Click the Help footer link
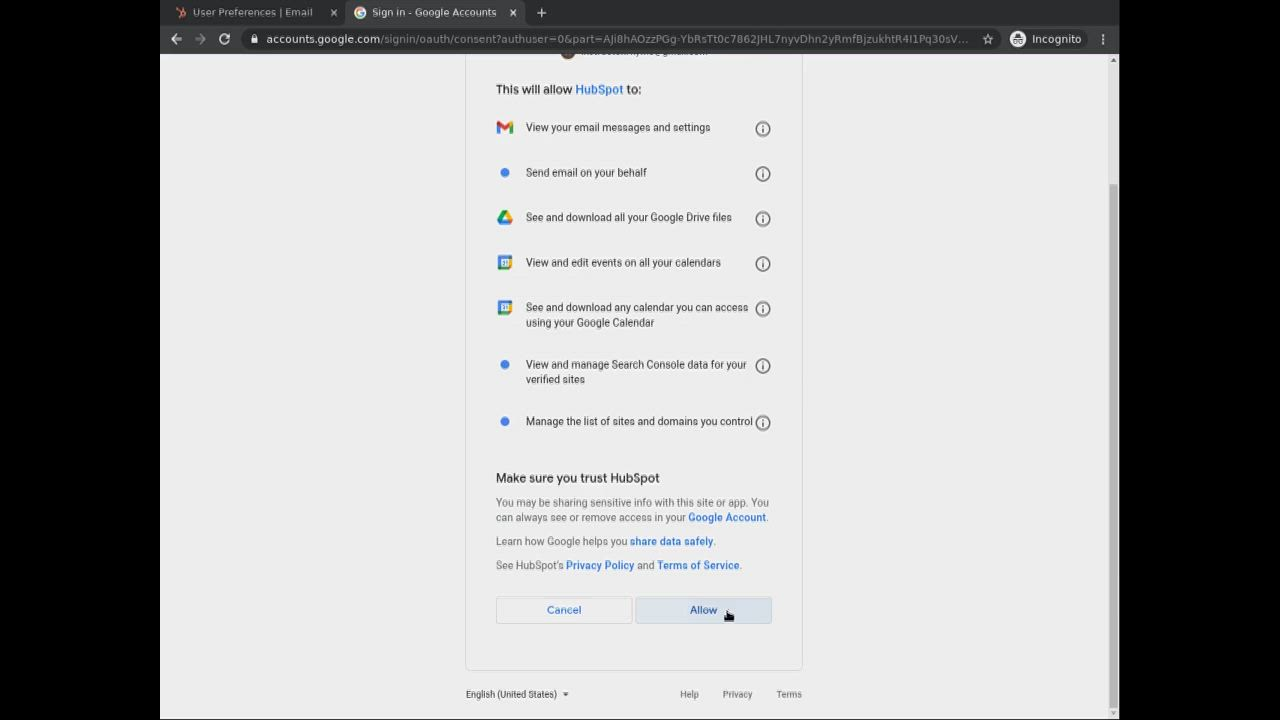1280x720 pixels. [x=689, y=694]
